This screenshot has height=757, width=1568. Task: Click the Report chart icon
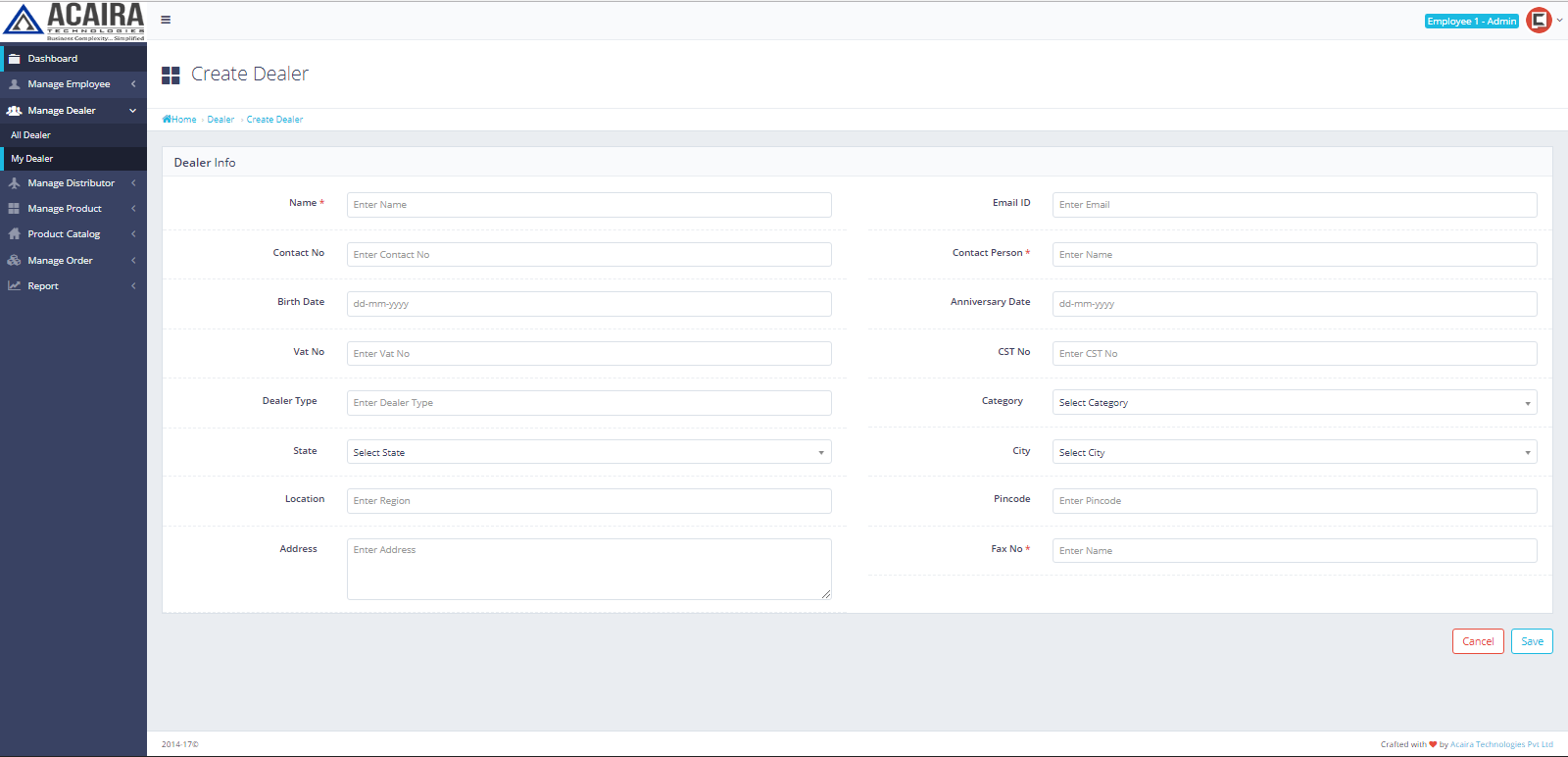click(15, 286)
